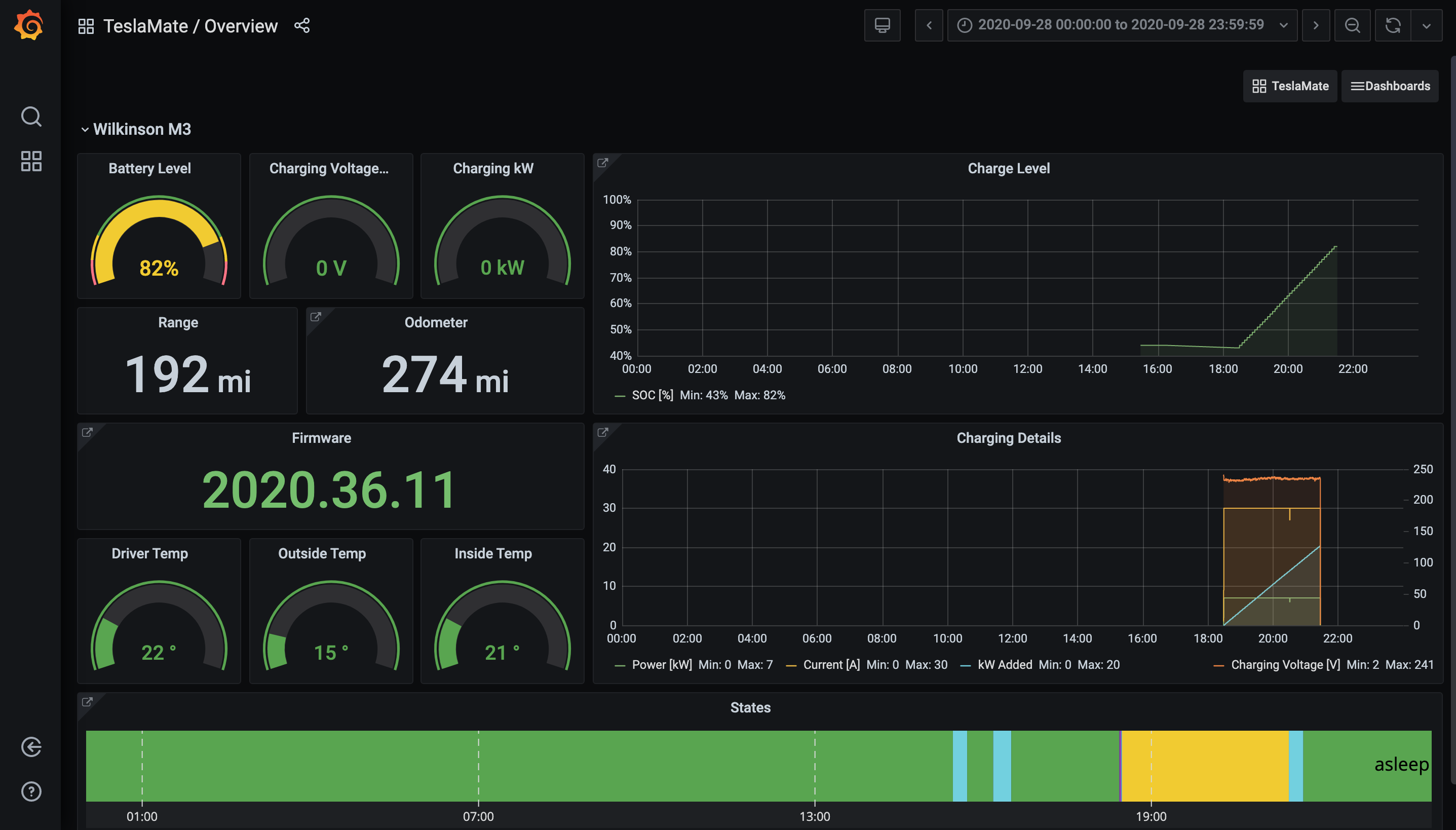Click the 274 mi odometer value
The image size is (1456, 830).
pyautogui.click(x=445, y=374)
